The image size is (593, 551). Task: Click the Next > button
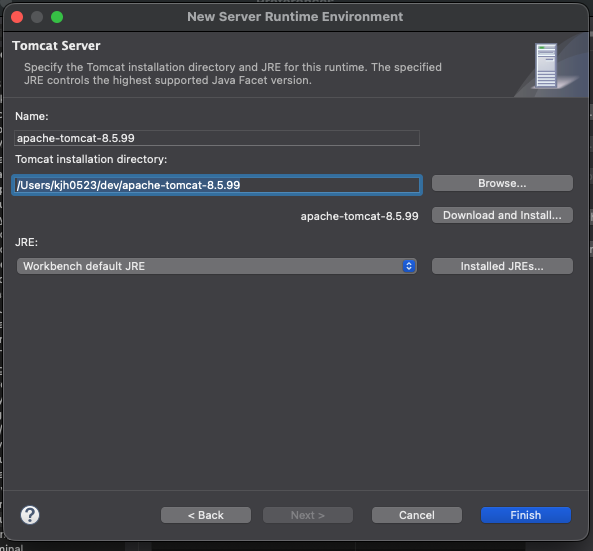pos(308,515)
